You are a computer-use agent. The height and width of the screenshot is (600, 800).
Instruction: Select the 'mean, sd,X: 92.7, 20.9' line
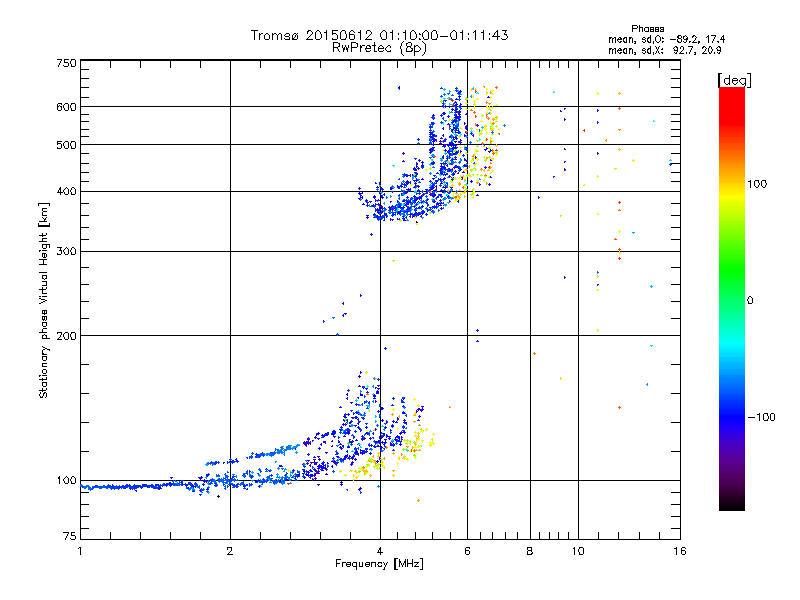665,50
